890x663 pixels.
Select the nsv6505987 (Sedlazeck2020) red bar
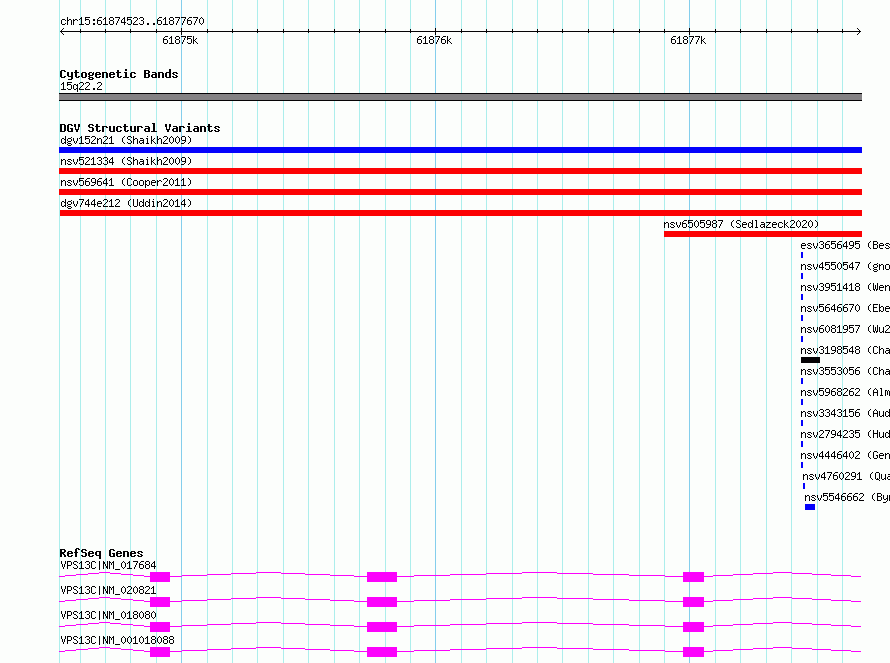click(x=763, y=234)
